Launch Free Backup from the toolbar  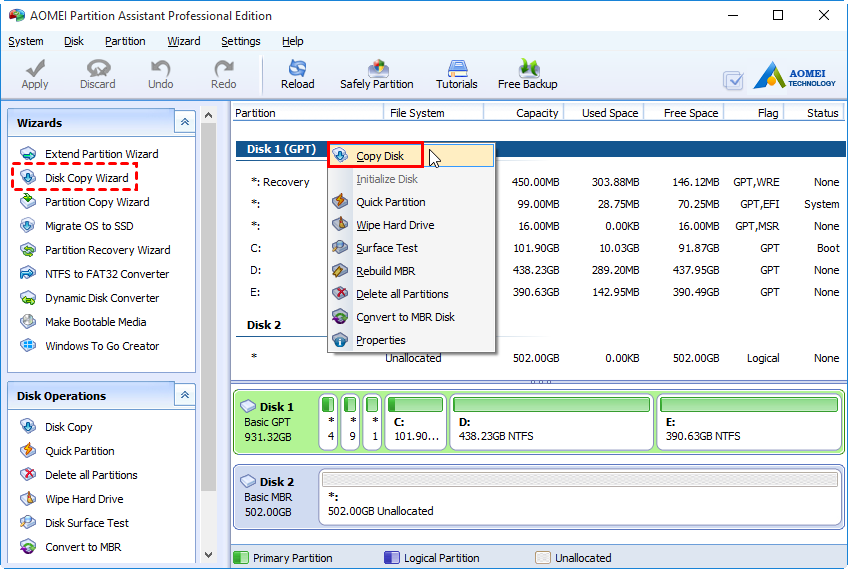click(x=528, y=74)
